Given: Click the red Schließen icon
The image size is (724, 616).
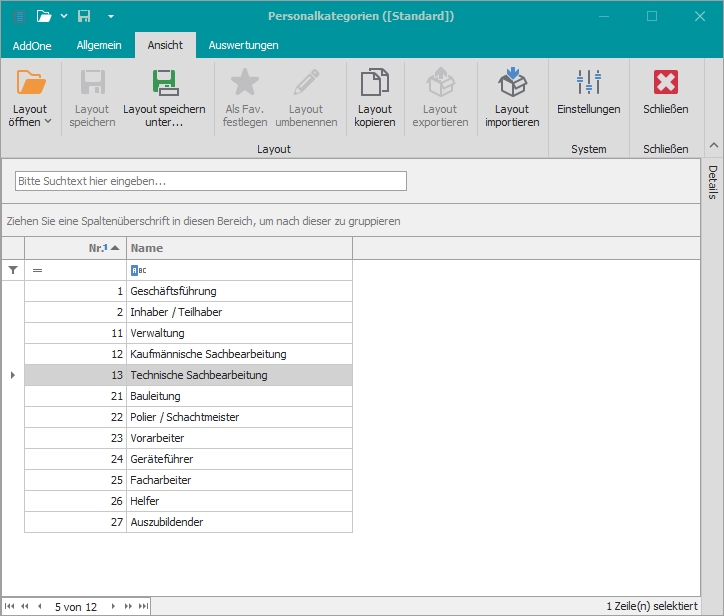Looking at the screenshot, I should point(665,84).
